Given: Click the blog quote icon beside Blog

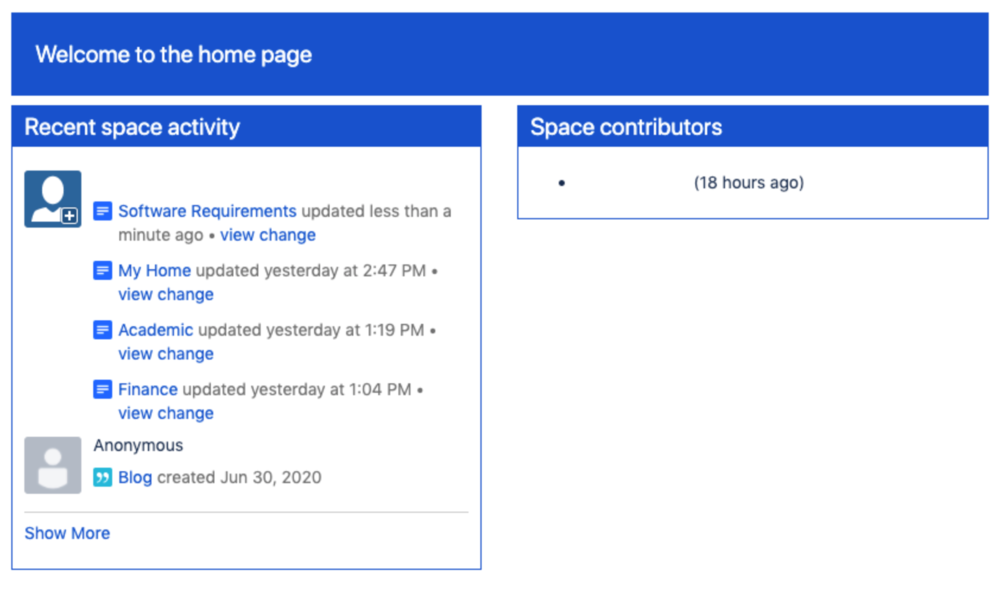Looking at the screenshot, I should coord(103,477).
